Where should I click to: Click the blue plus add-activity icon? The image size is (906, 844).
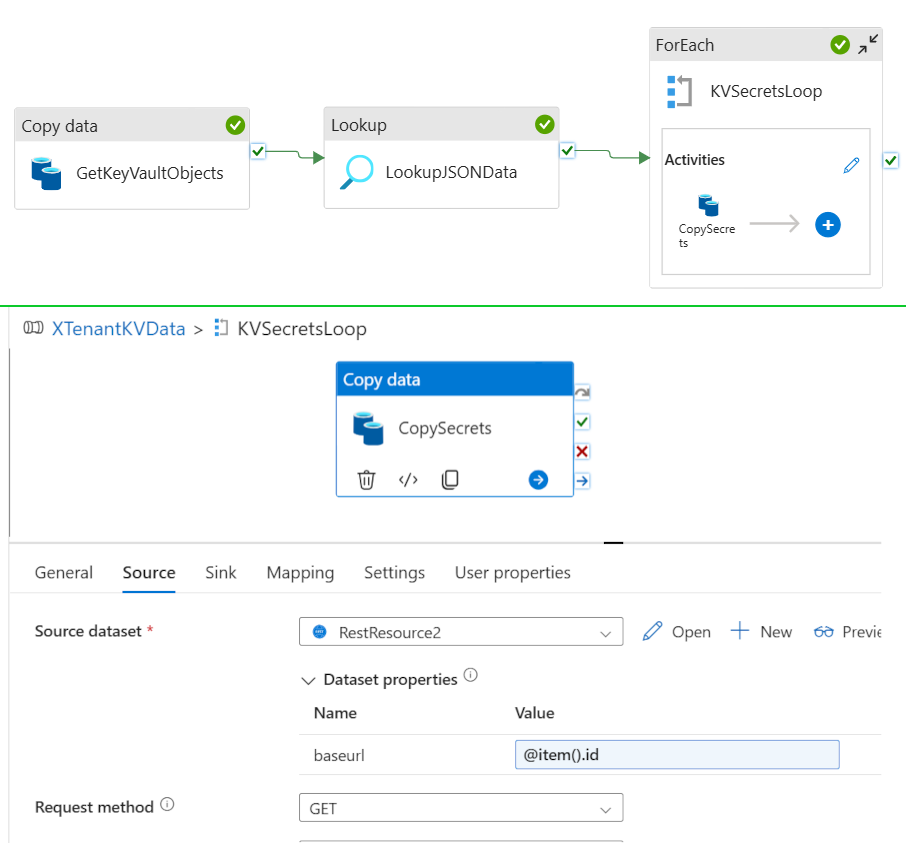827,225
